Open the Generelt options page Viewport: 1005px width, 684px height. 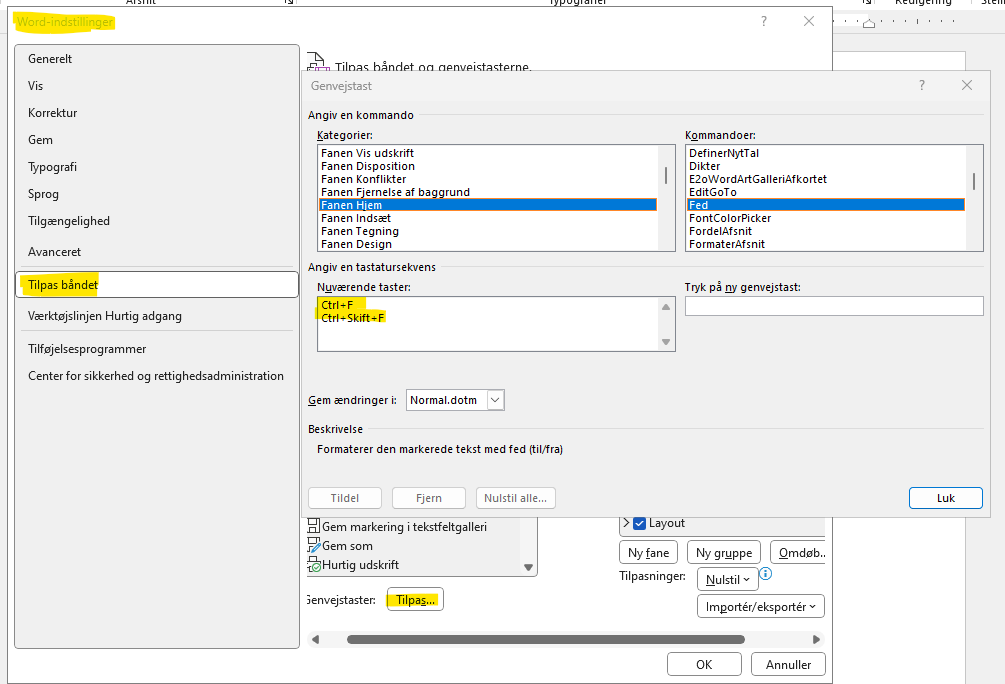(x=157, y=59)
